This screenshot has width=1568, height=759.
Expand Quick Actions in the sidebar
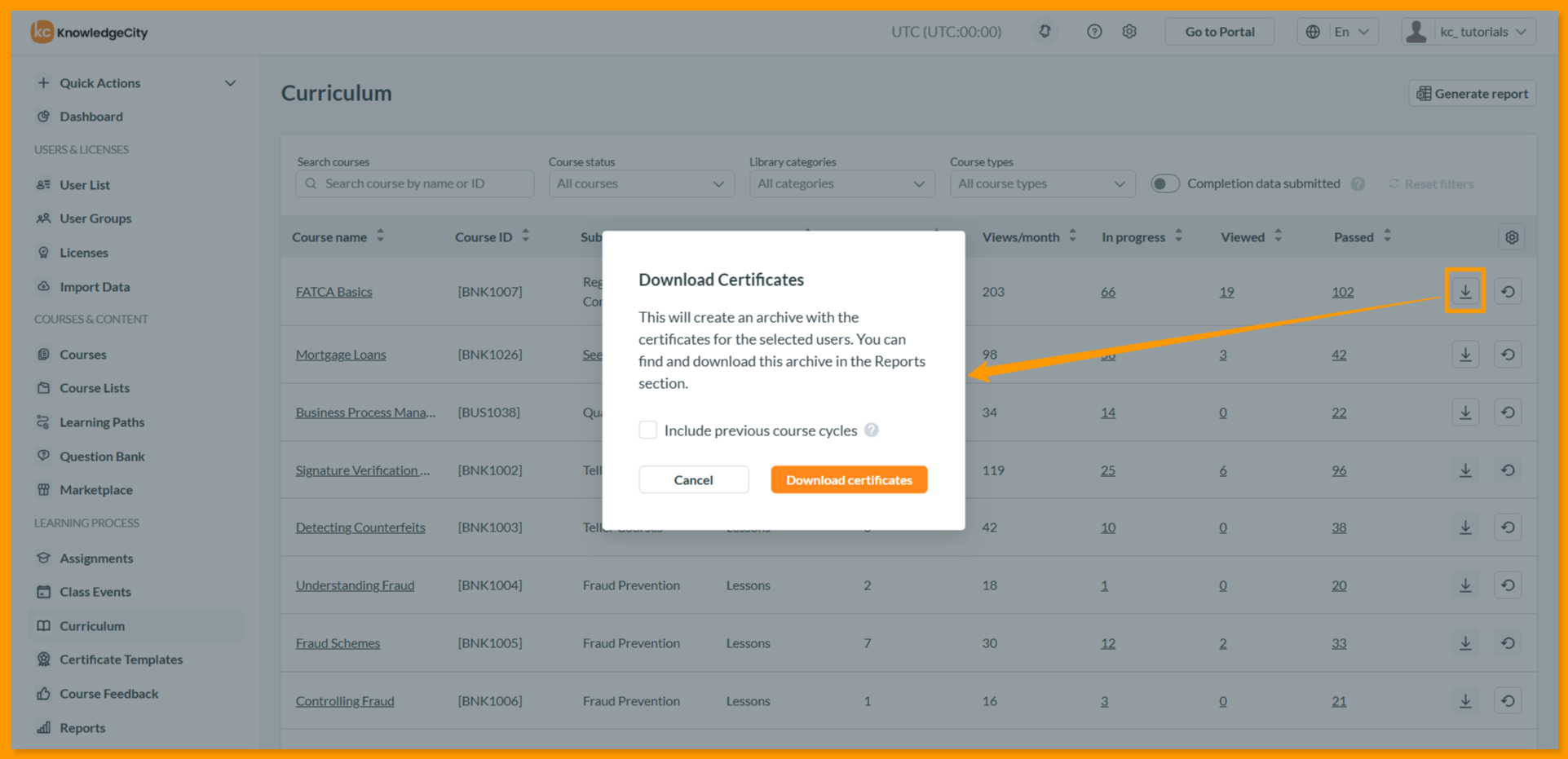136,83
